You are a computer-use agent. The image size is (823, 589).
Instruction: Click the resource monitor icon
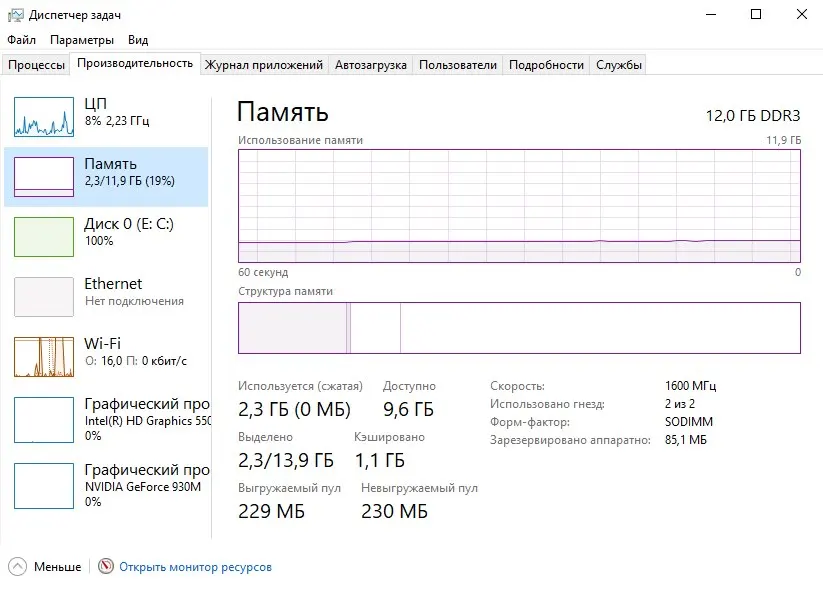[106, 567]
